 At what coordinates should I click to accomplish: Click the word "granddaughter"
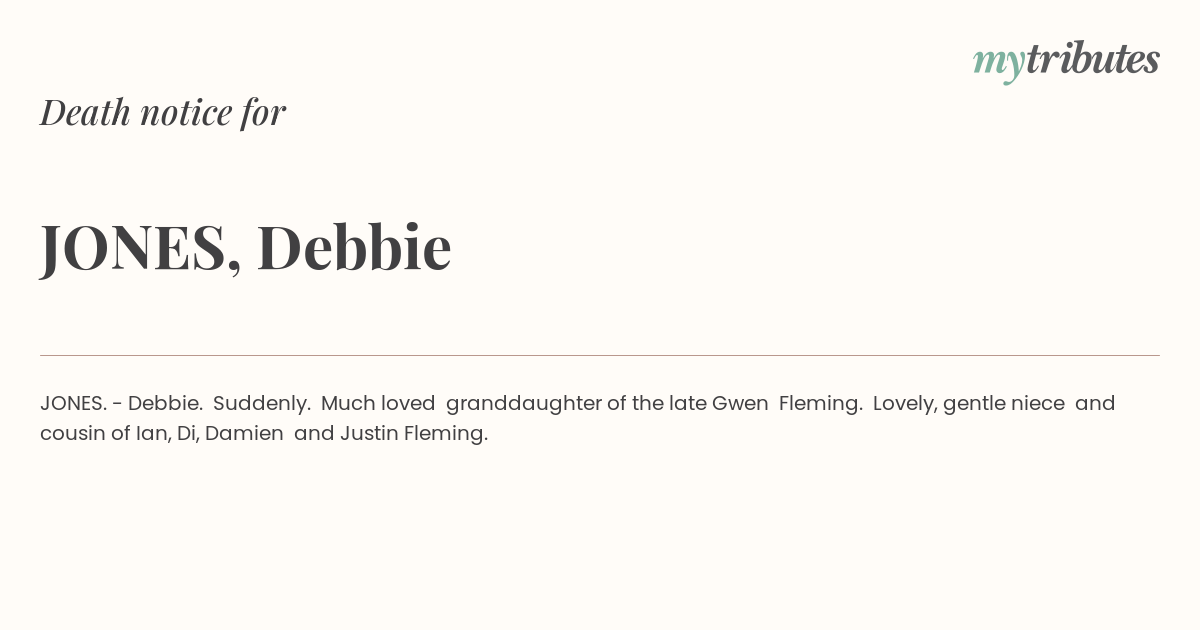click(x=524, y=404)
